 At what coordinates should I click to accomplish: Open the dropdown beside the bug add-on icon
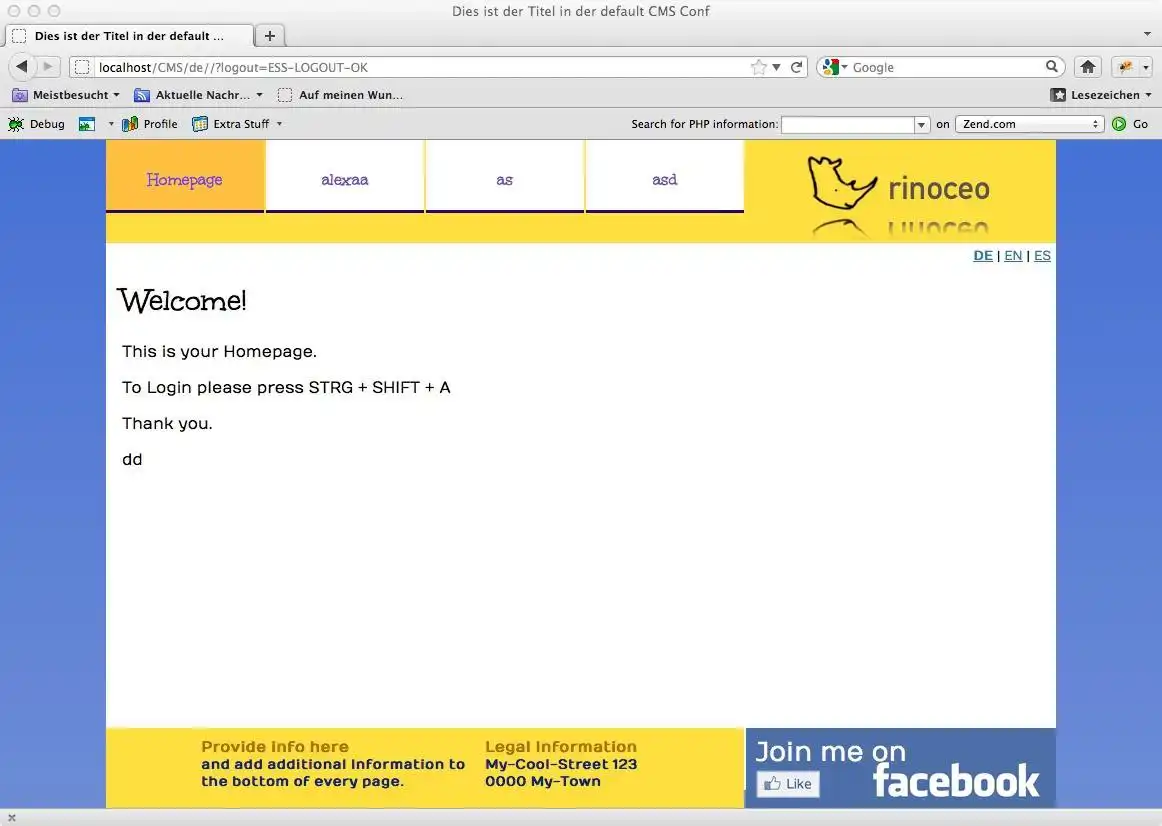point(1146,67)
